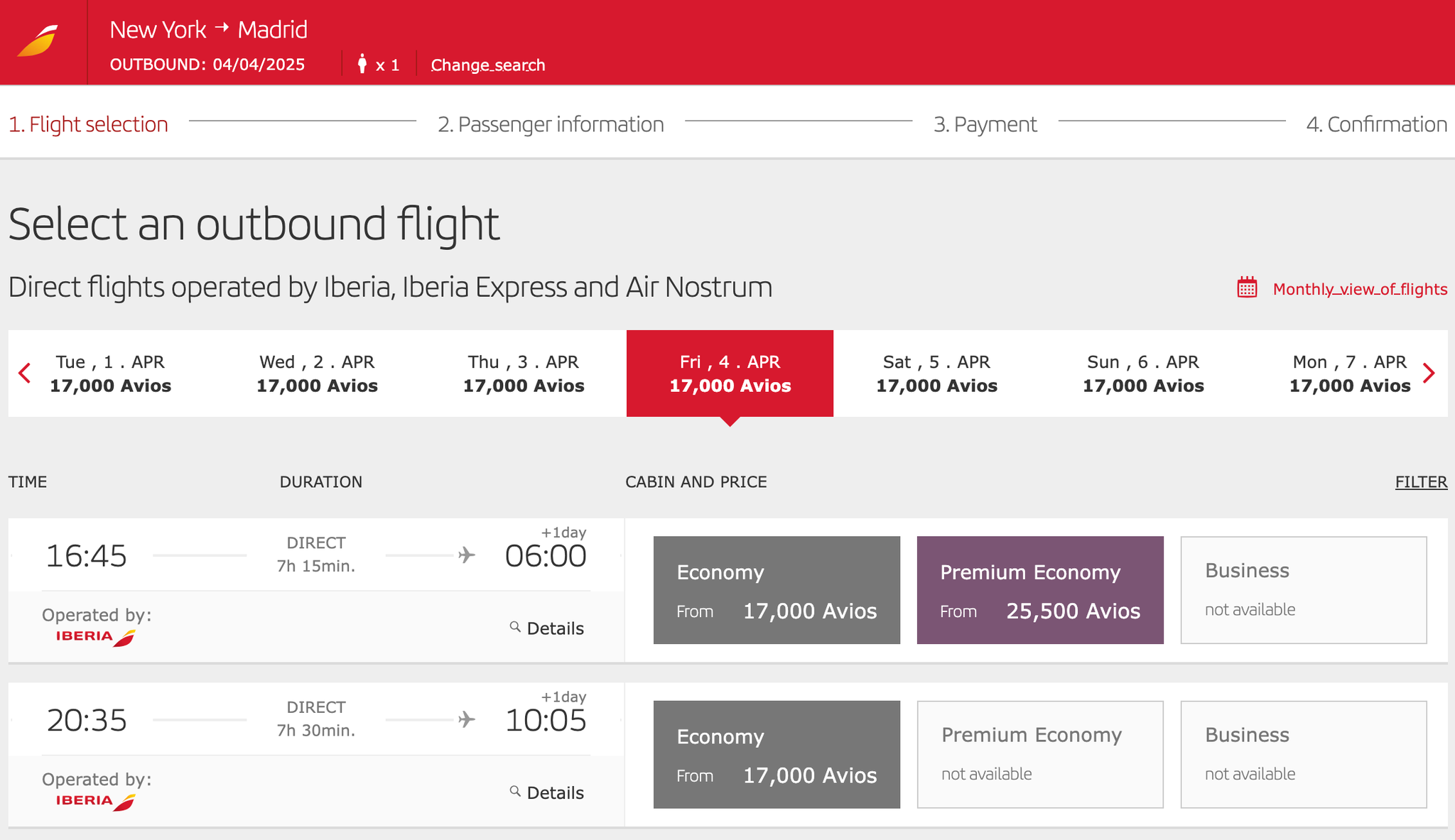Image resolution: width=1455 pixels, height=840 pixels.
Task: Open the Monthly view of flights link
Action: coord(1359,289)
